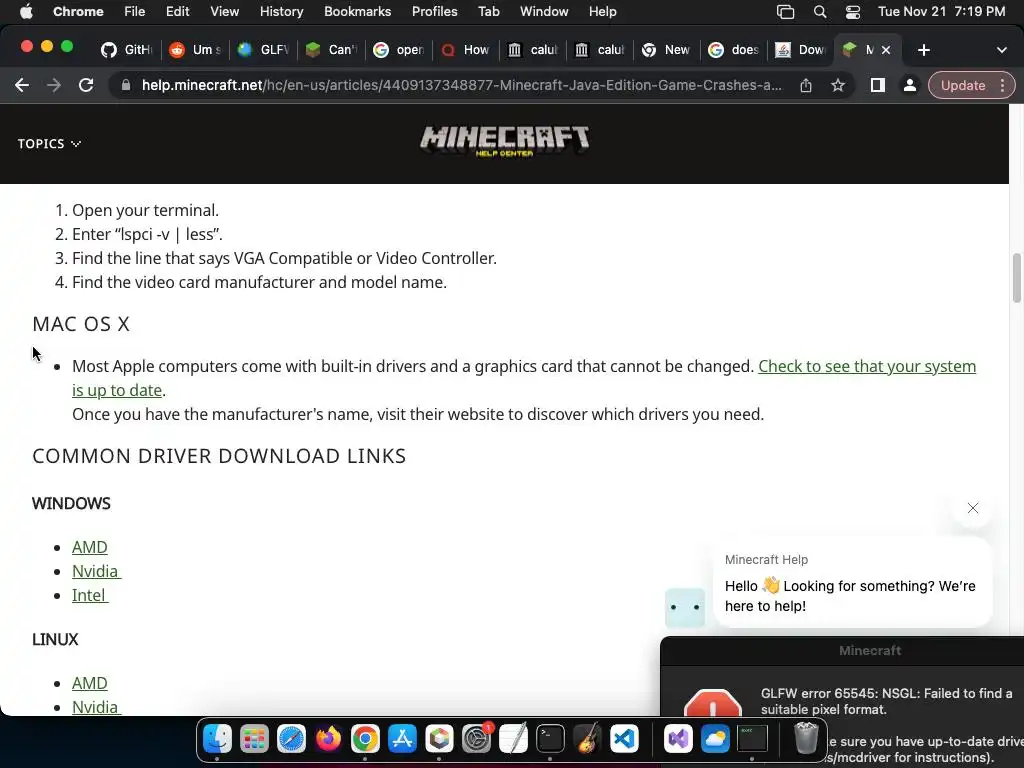The height and width of the screenshot is (768, 1024).
Task: Open the App Store dock icon
Action: coord(402,739)
